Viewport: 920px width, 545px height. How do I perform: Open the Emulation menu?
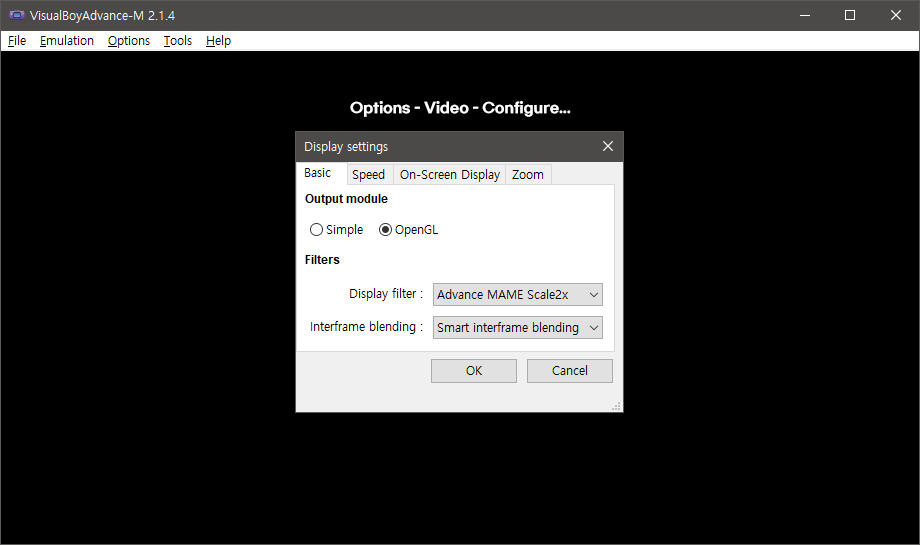[x=67, y=40]
